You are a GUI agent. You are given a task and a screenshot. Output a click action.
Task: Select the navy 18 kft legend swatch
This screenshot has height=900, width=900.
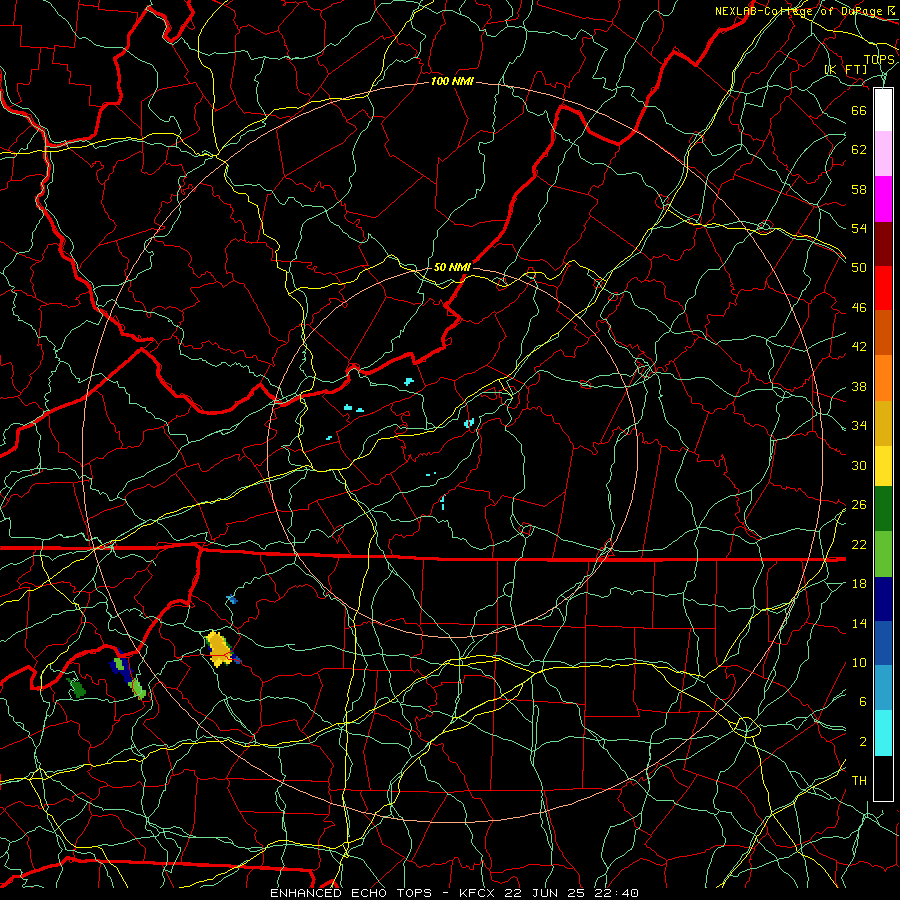pyautogui.click(x=883, y=599)
